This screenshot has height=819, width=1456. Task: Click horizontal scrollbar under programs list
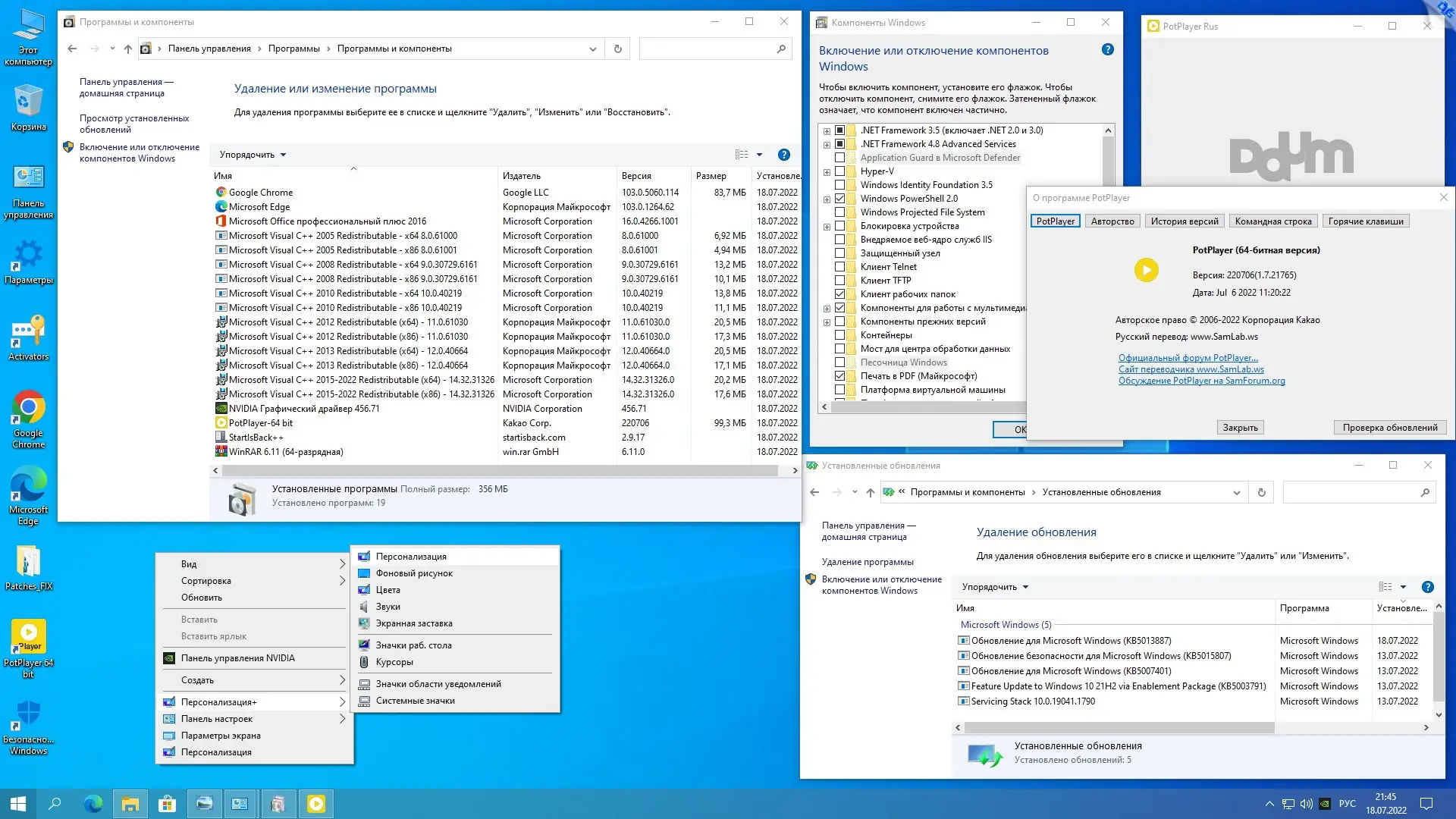pos(500,471)
